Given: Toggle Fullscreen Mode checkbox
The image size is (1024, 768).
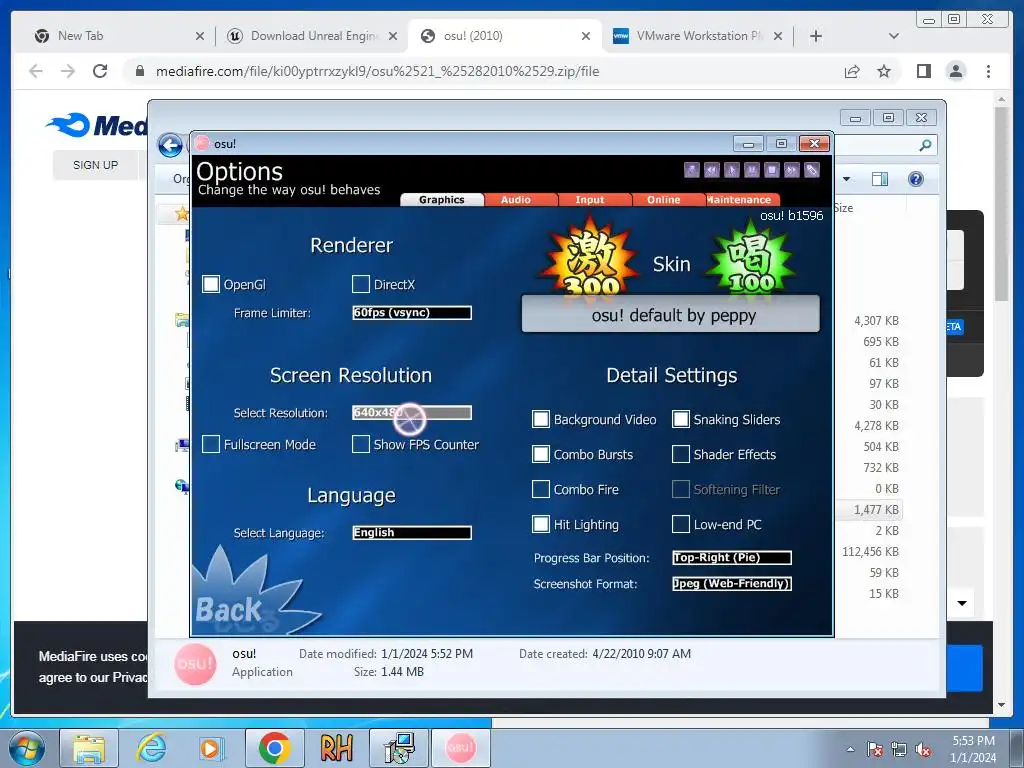Looking at the screenshot, I should (211, 444).
